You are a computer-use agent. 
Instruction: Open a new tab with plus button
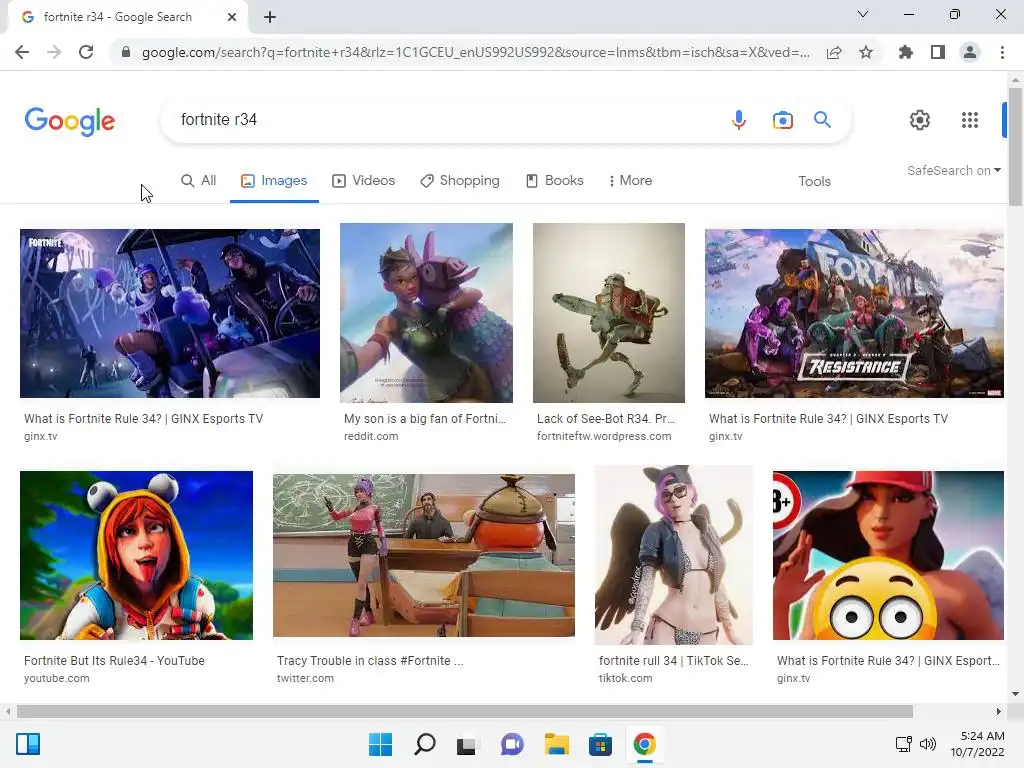coord(270,17)
